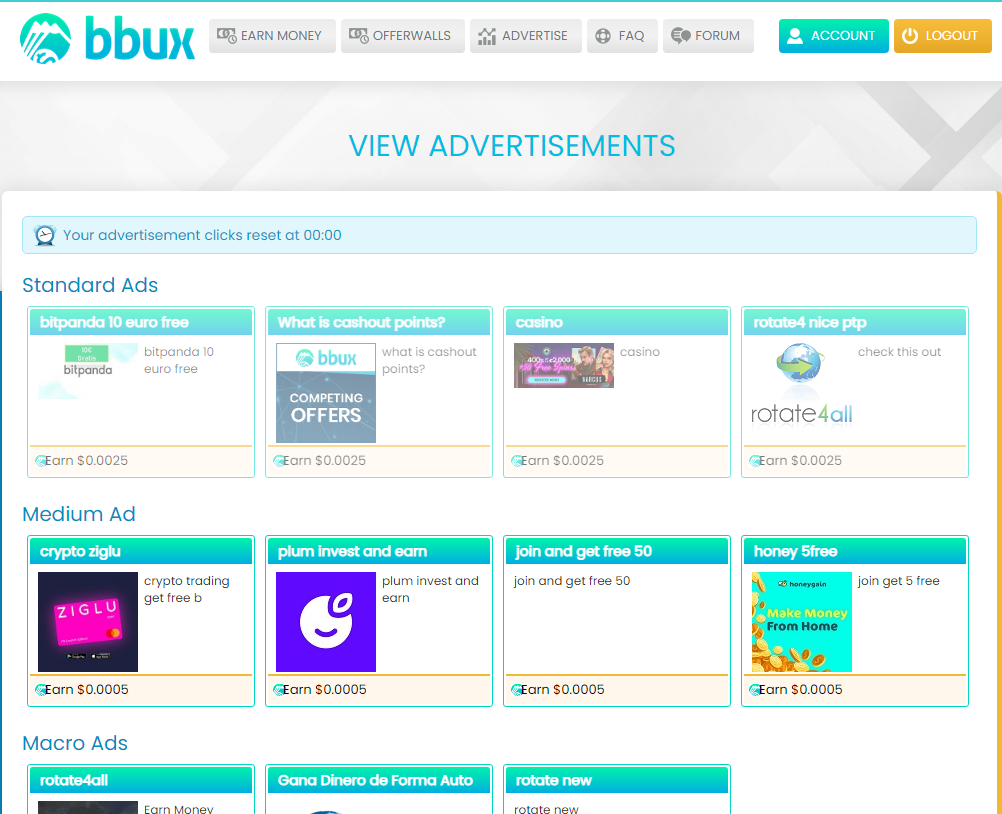Click 'Earn $0.0025' on casino ad
This screenshot has height=814, width=1002.
click(562, 461)
